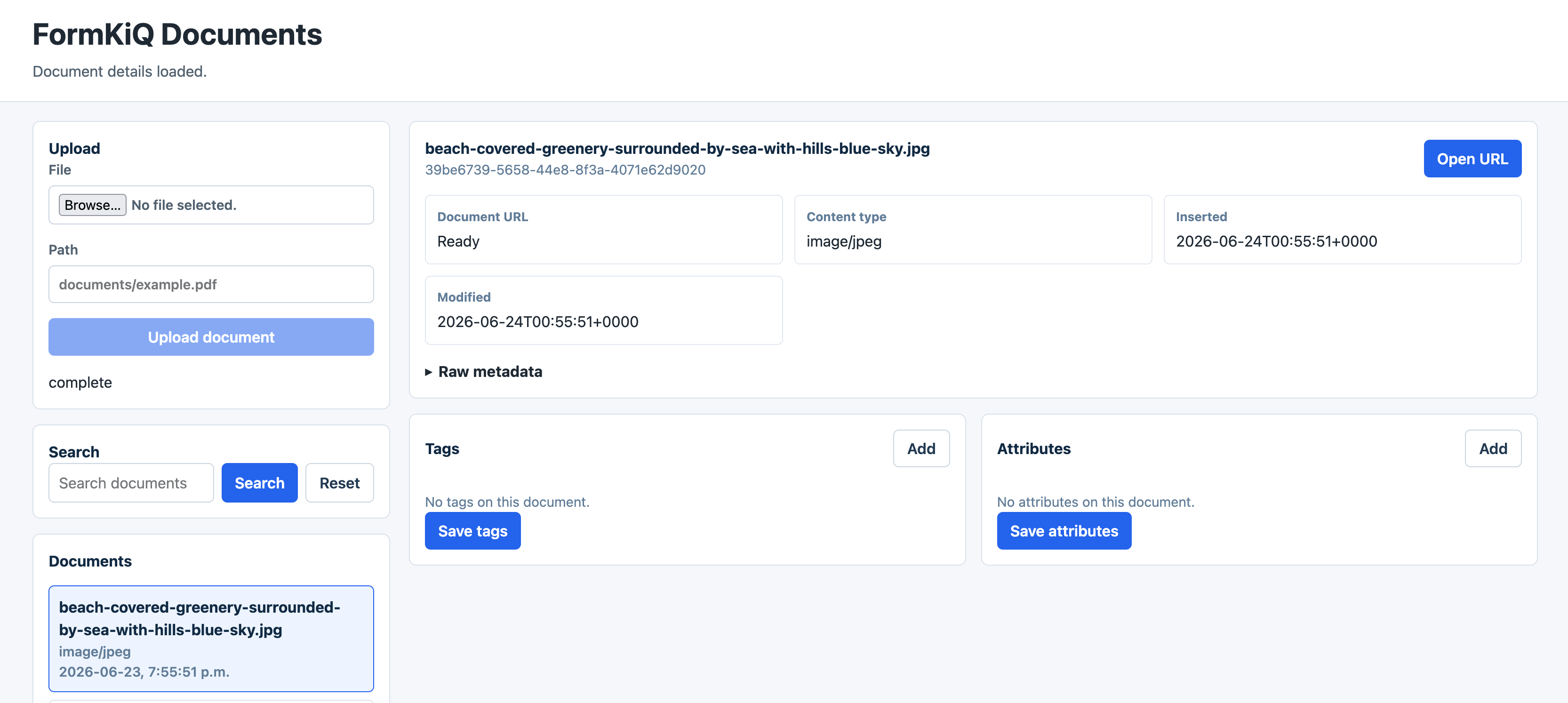Click the document list date 2026-06-23, 7:55:51 p.m.

pyautogui.click(x=144, y=672)
